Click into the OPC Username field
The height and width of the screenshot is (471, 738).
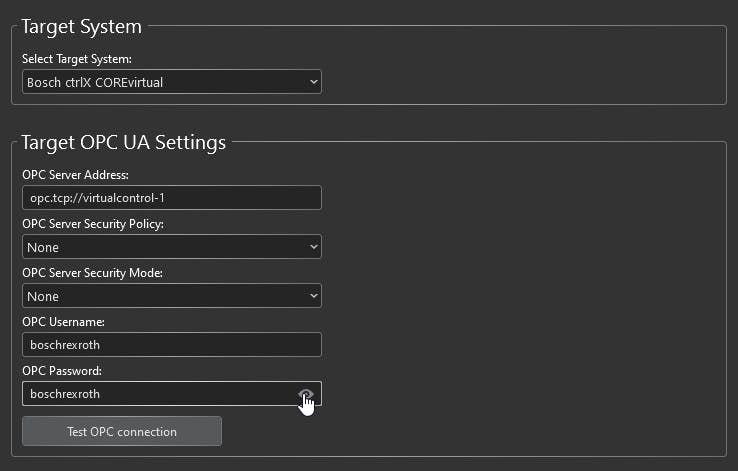(171, 345)
